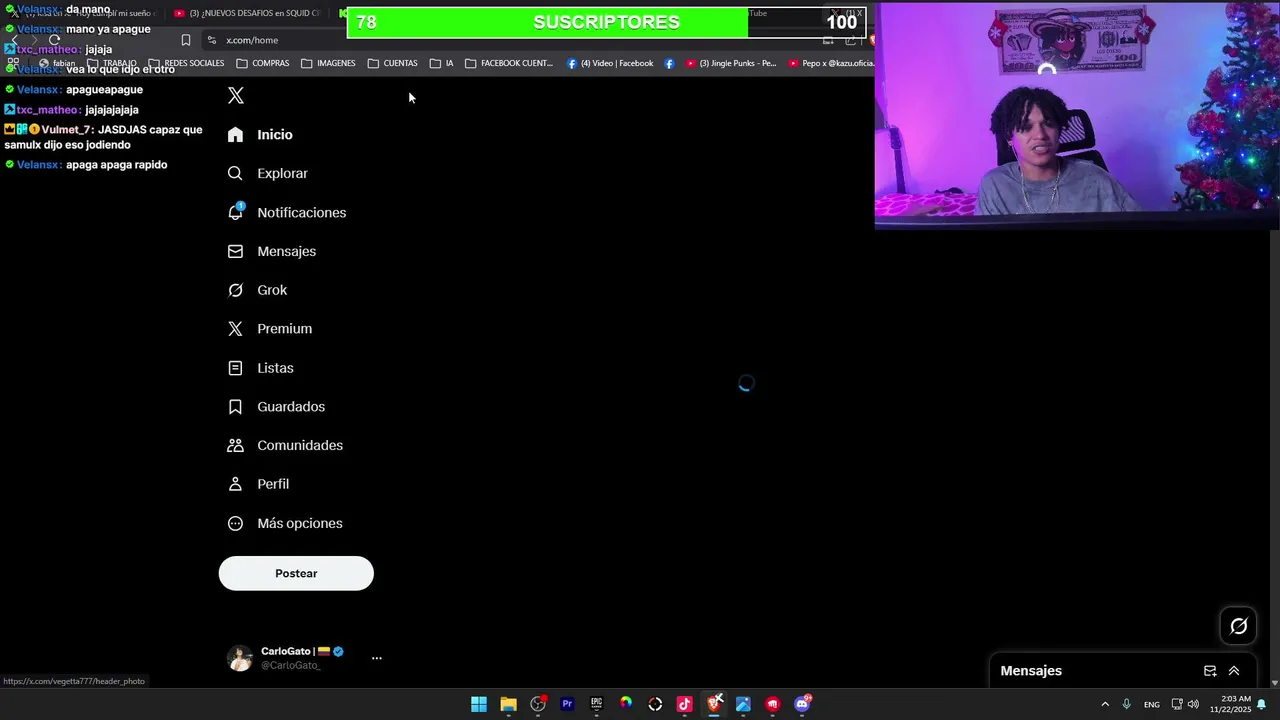Open Brave browser from taskbar
Image resolution: width=1280 pixels, height=720 pixels.
pos(714,704)
